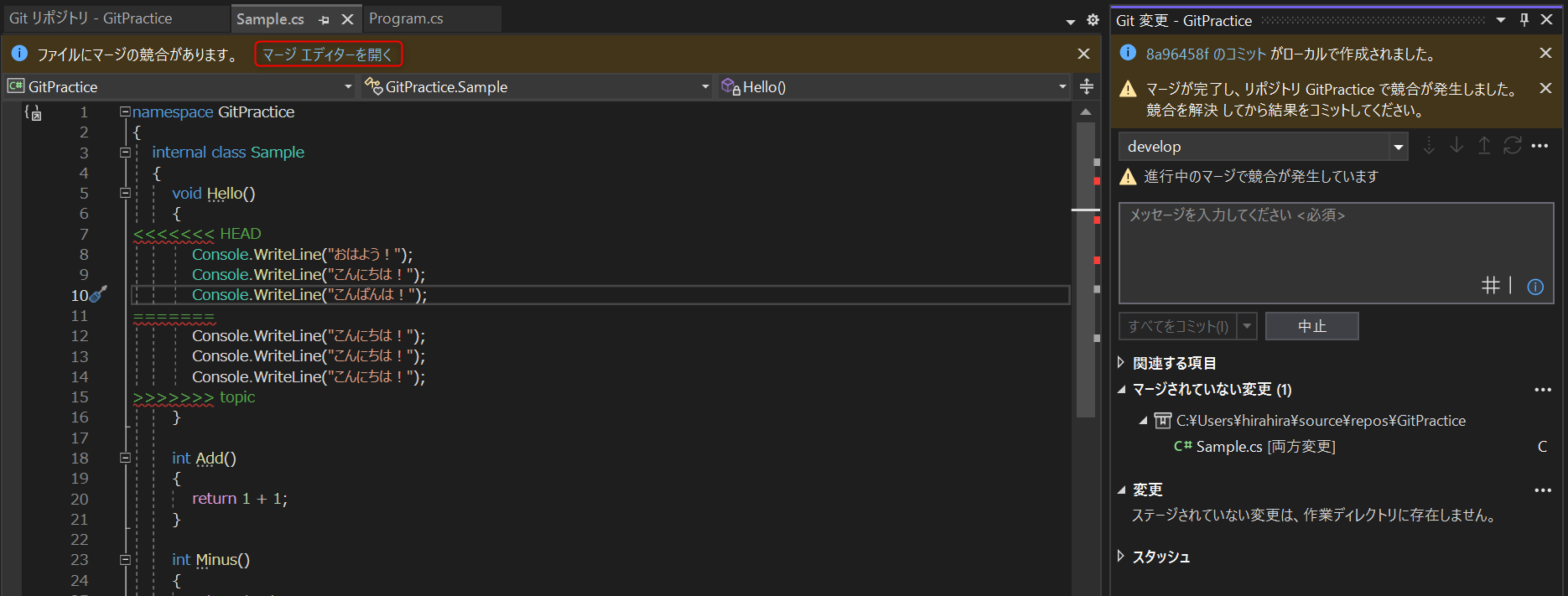
Task: Click the Pull down-arrow icon in Git Changes
Action: [x=1456, y=146]
